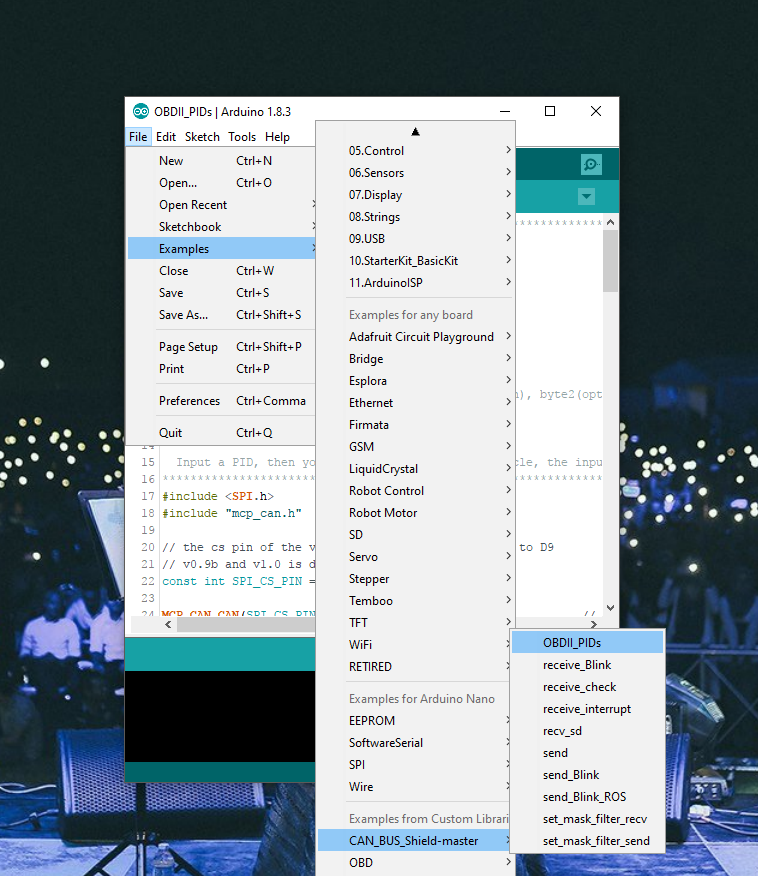Load the recv_sd example sketch
This screenshot has width=758, height=876.
[588, 731]
